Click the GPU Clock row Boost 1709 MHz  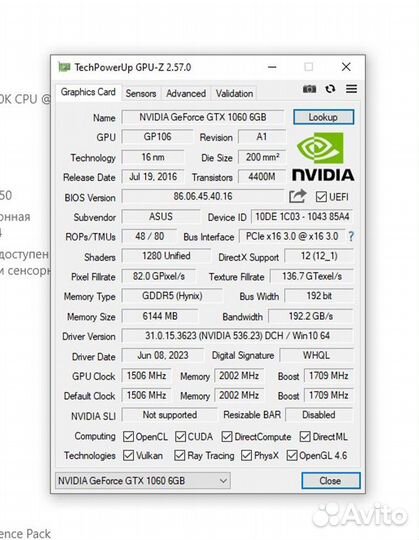coord(328,375)
